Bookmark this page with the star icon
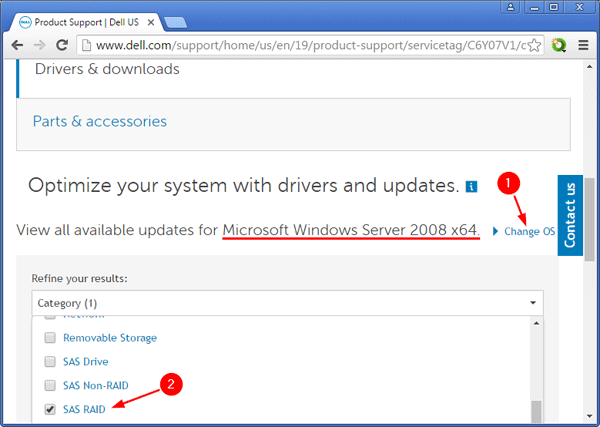This screenshot has height=427, width=600. point(532,45)
